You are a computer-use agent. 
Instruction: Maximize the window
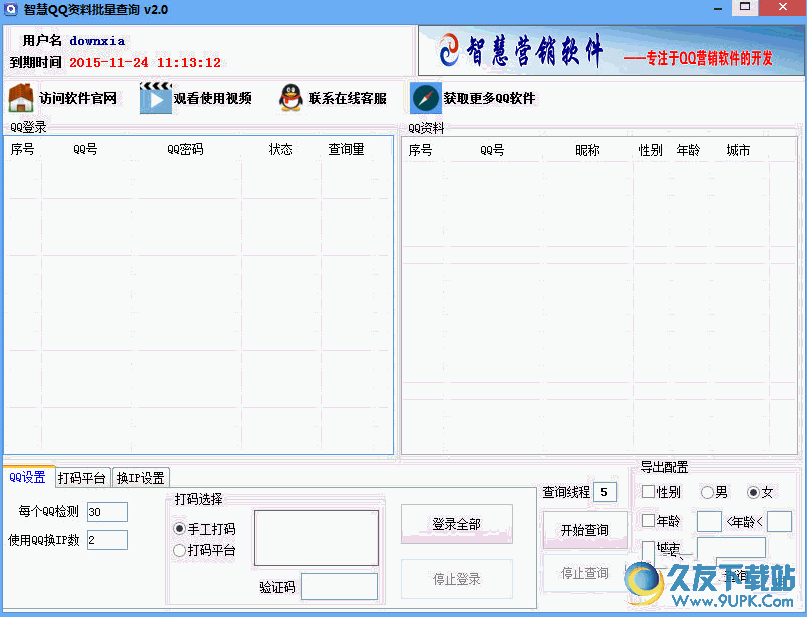tap(745, 7)
